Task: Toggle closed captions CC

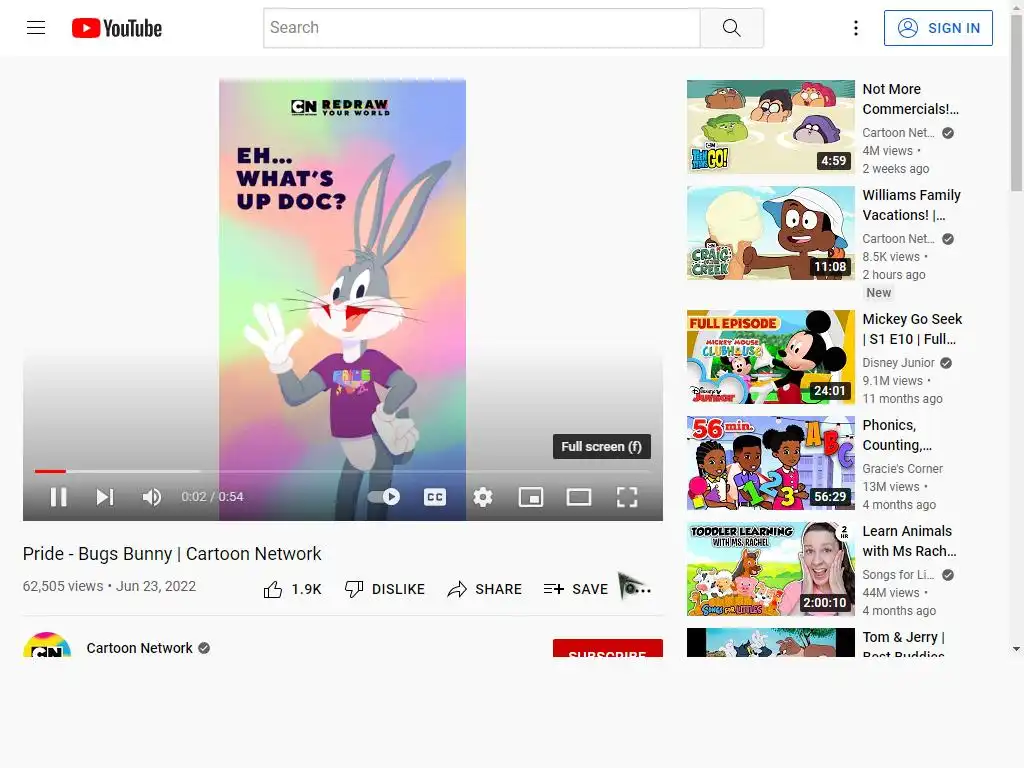Action: tap(435, 497)
